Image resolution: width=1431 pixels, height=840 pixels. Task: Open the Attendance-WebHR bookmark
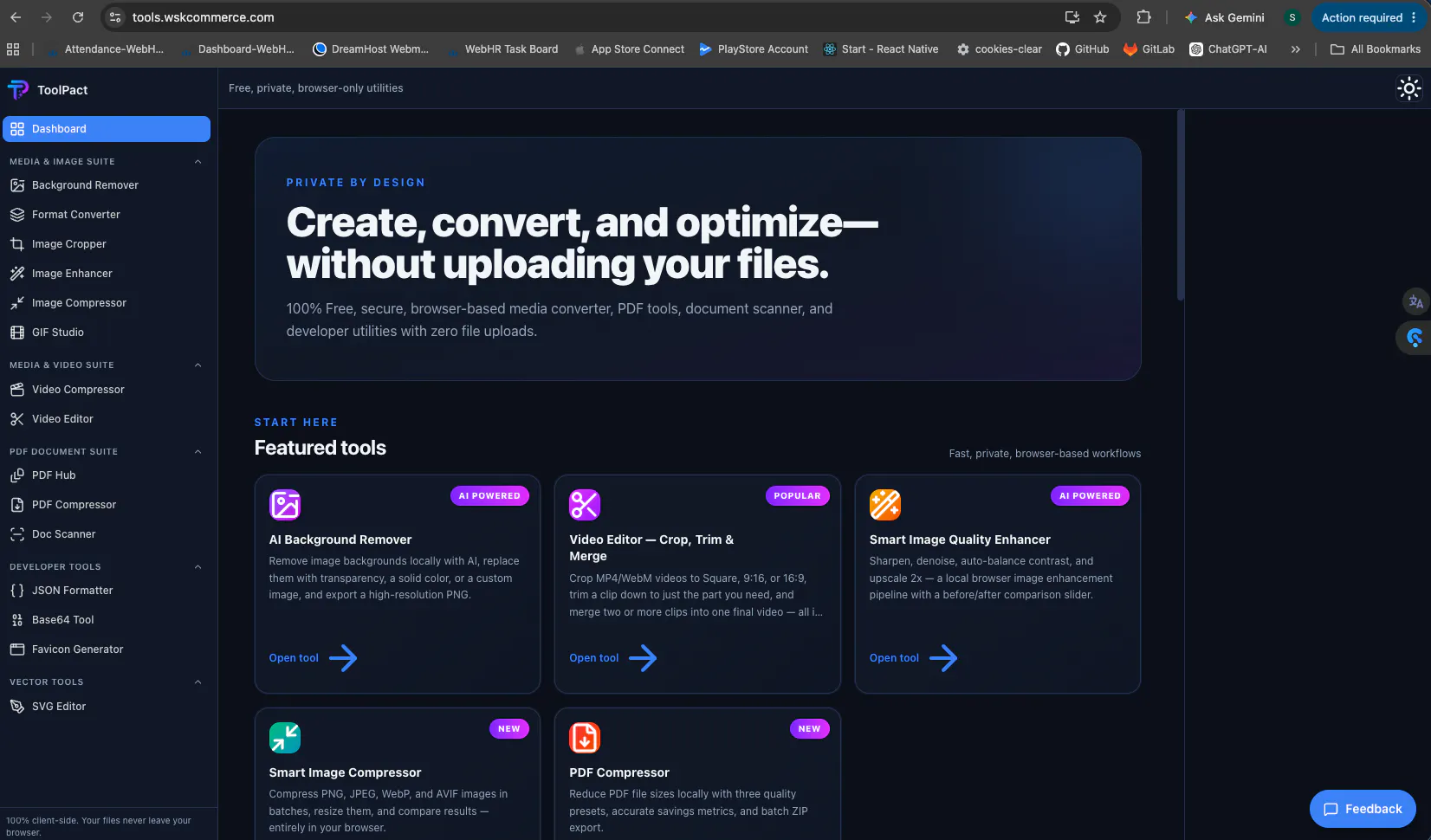tap(105, 49)
